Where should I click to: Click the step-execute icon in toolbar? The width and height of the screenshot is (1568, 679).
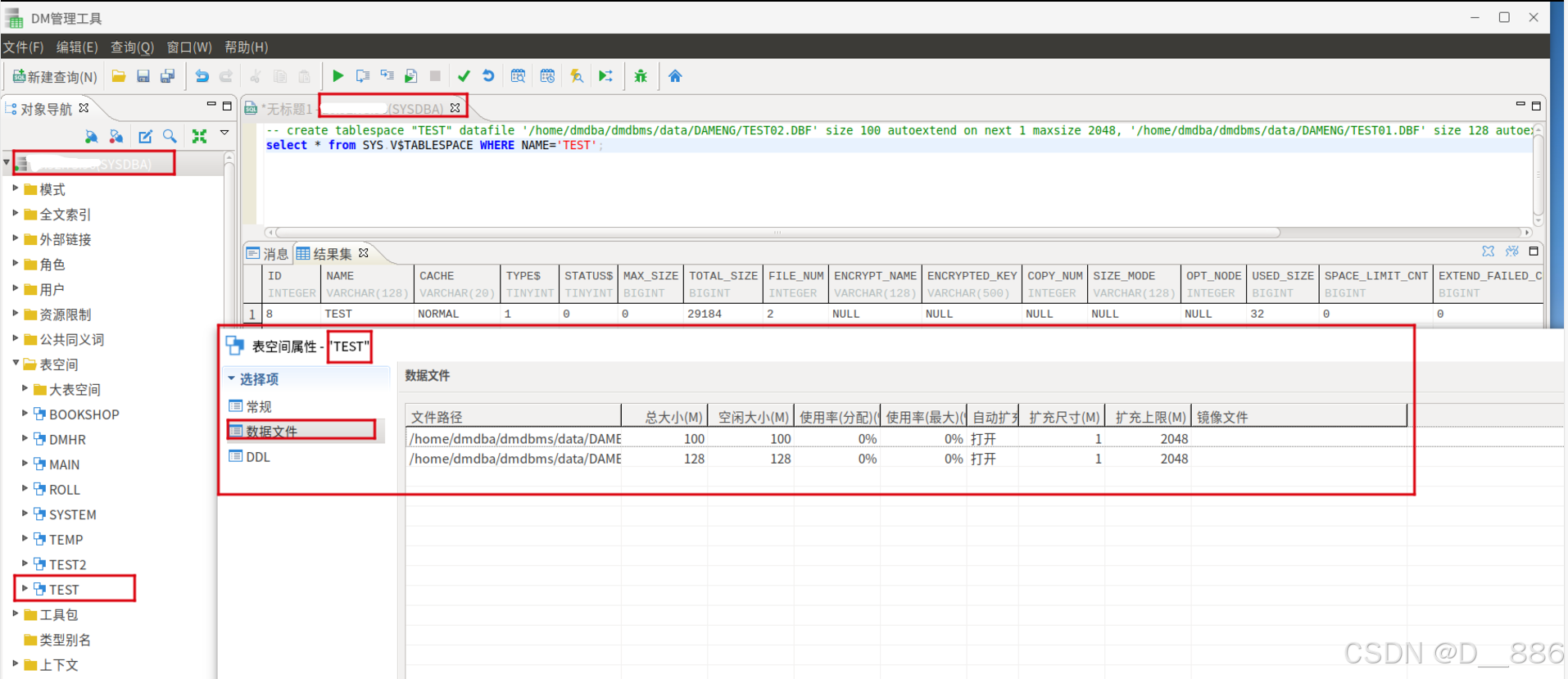[x=387, y=76]
